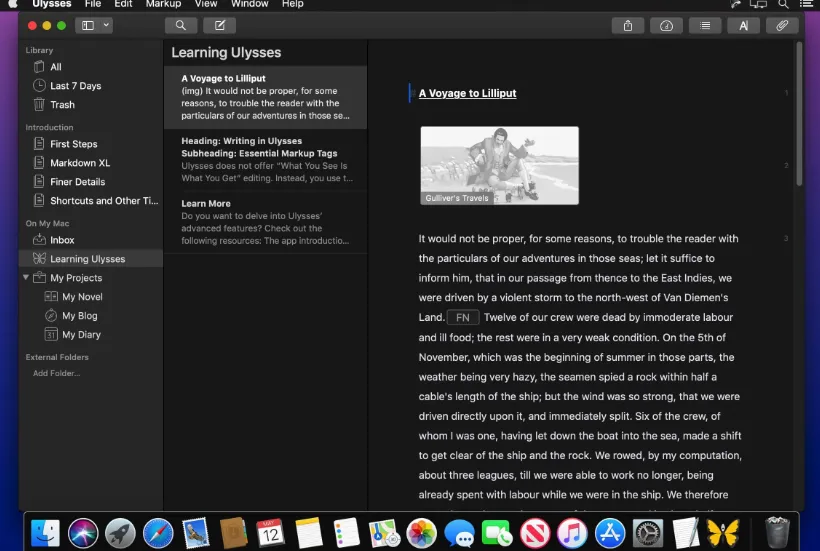Open Ulysses butterfly icon in Dock
820x551 pixels.
point(723,533)
